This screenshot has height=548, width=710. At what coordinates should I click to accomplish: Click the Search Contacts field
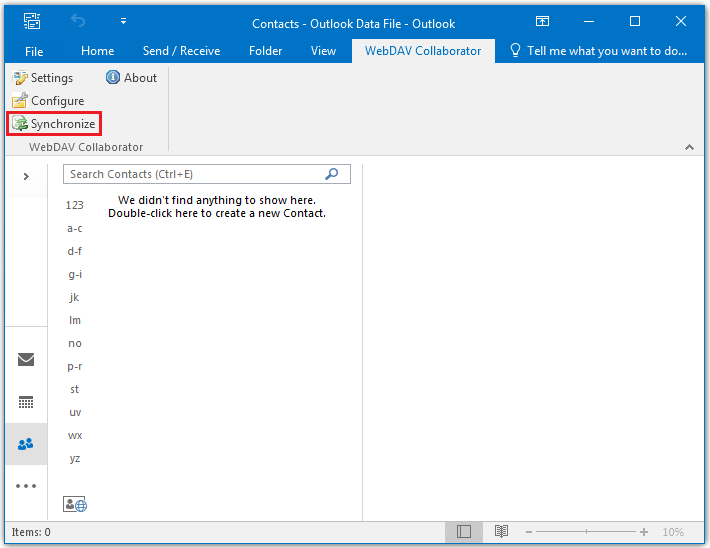point(206,174)
